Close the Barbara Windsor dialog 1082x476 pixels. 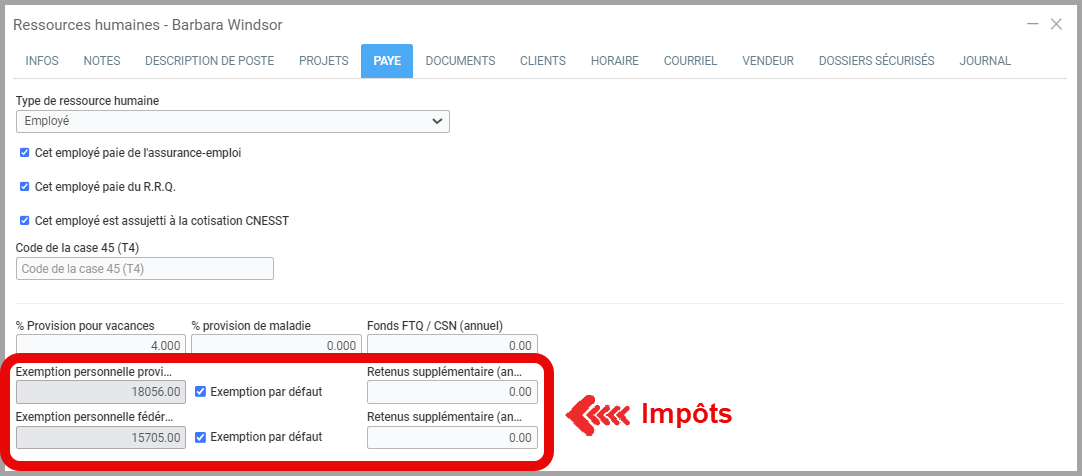(x=1056, y=24)
